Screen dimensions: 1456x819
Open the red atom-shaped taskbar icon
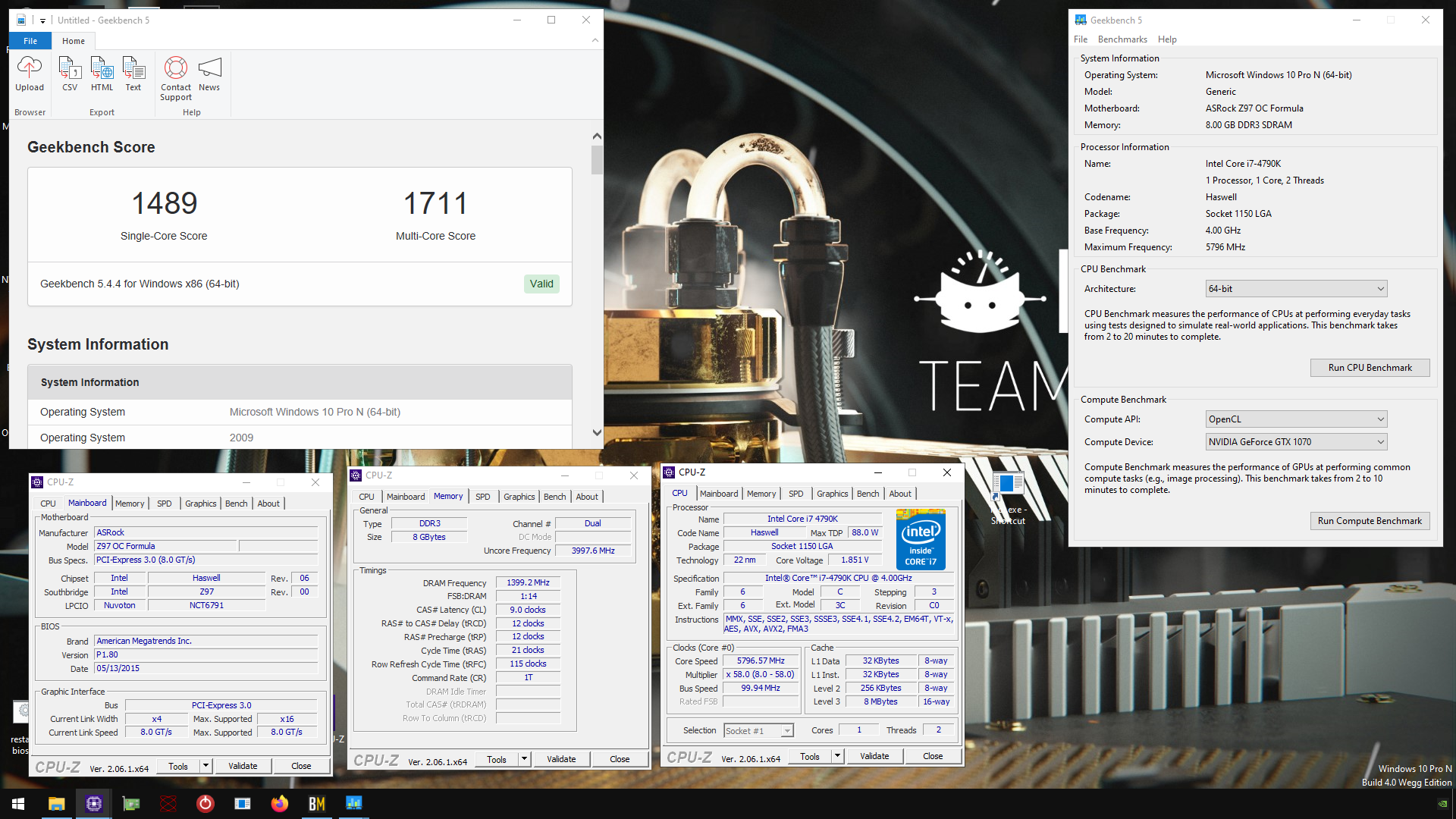168,804
